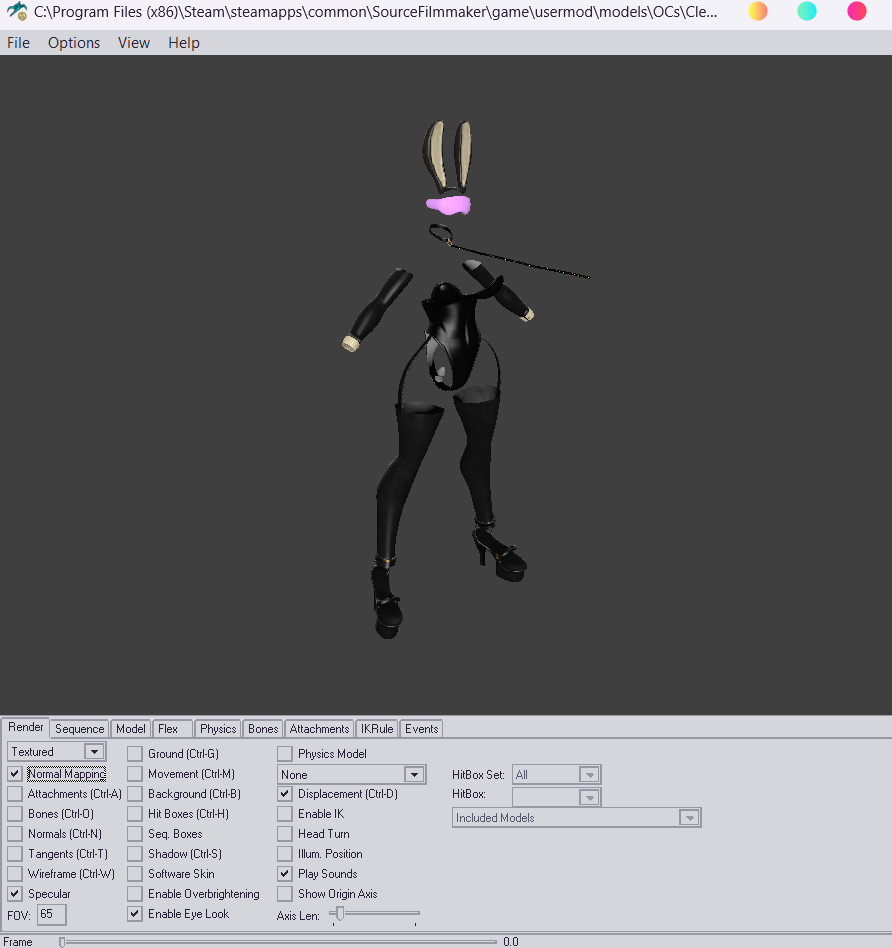The width and height of the screenshot is (892, 948).
Task: Enable the Illum. Position checkbox
Action: pos(285,853)
